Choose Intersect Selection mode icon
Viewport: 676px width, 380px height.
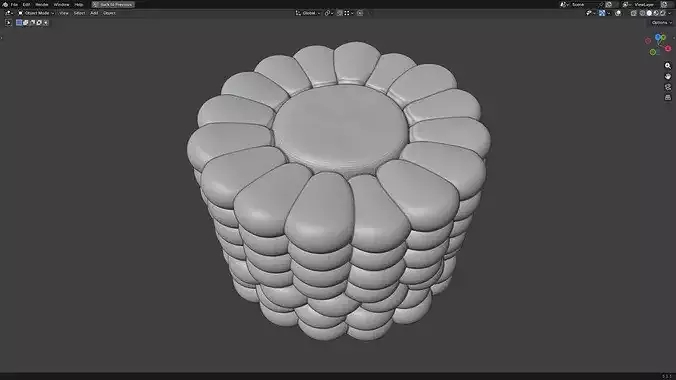(46, 22)
